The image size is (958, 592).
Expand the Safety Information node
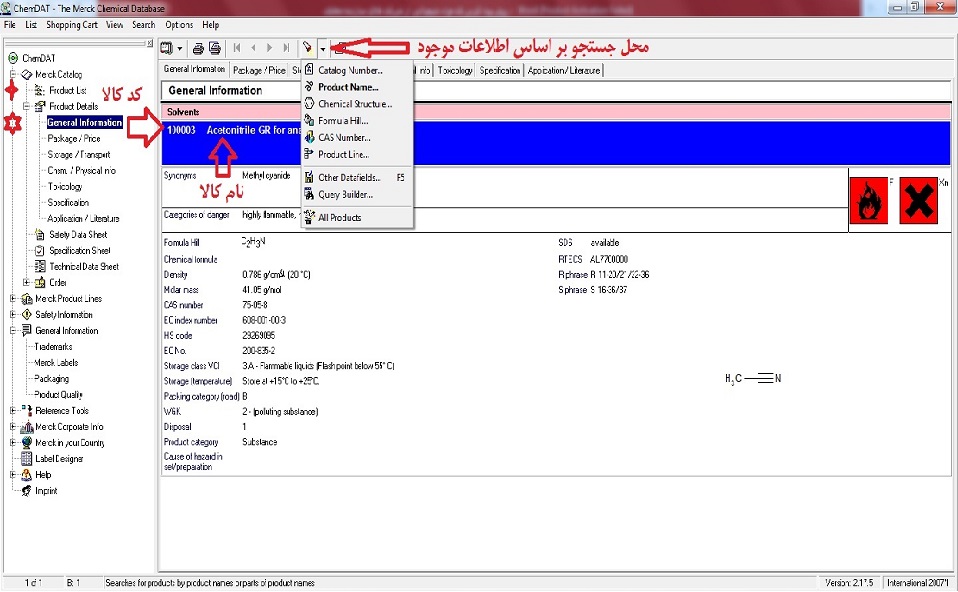coord(13,315)
